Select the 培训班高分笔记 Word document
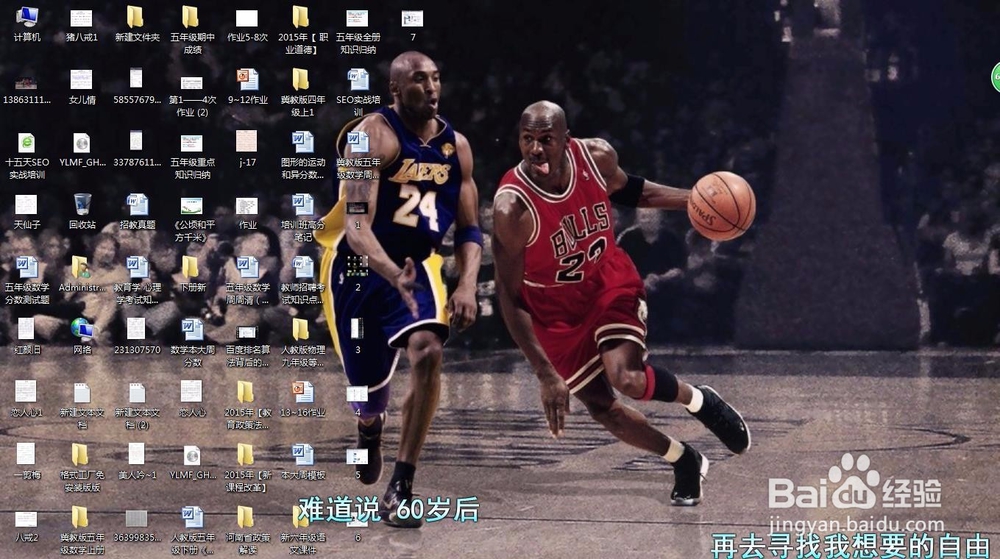This screenshot has height=559, width=1000. (302, 205)
